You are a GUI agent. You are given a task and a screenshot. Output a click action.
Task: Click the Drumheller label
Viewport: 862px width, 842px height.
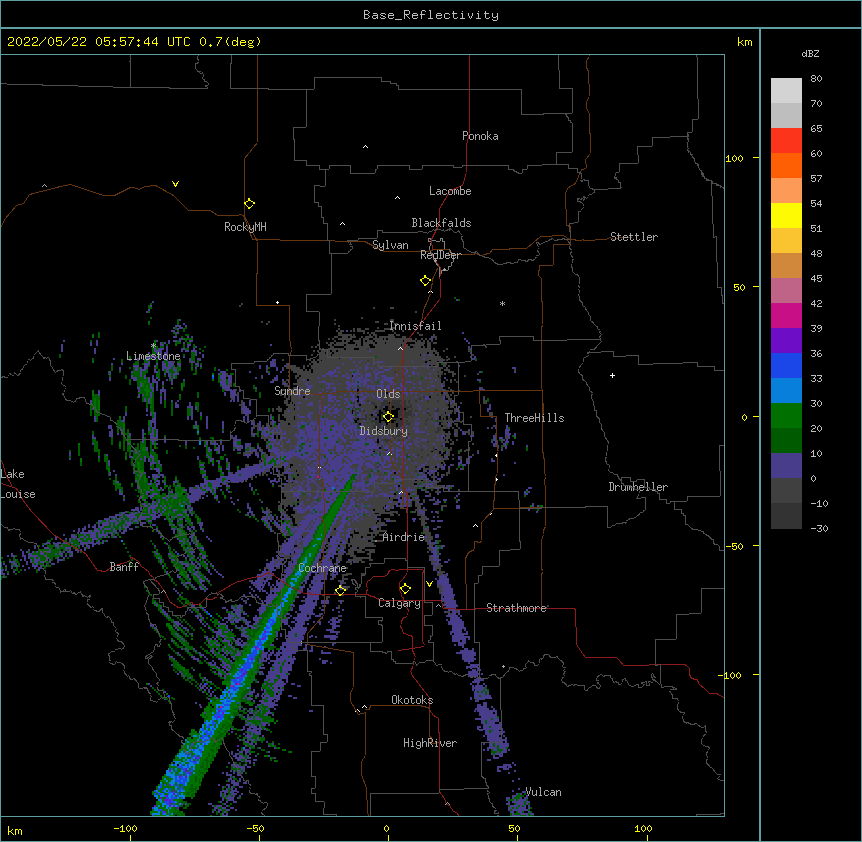(x=638, y=487)
